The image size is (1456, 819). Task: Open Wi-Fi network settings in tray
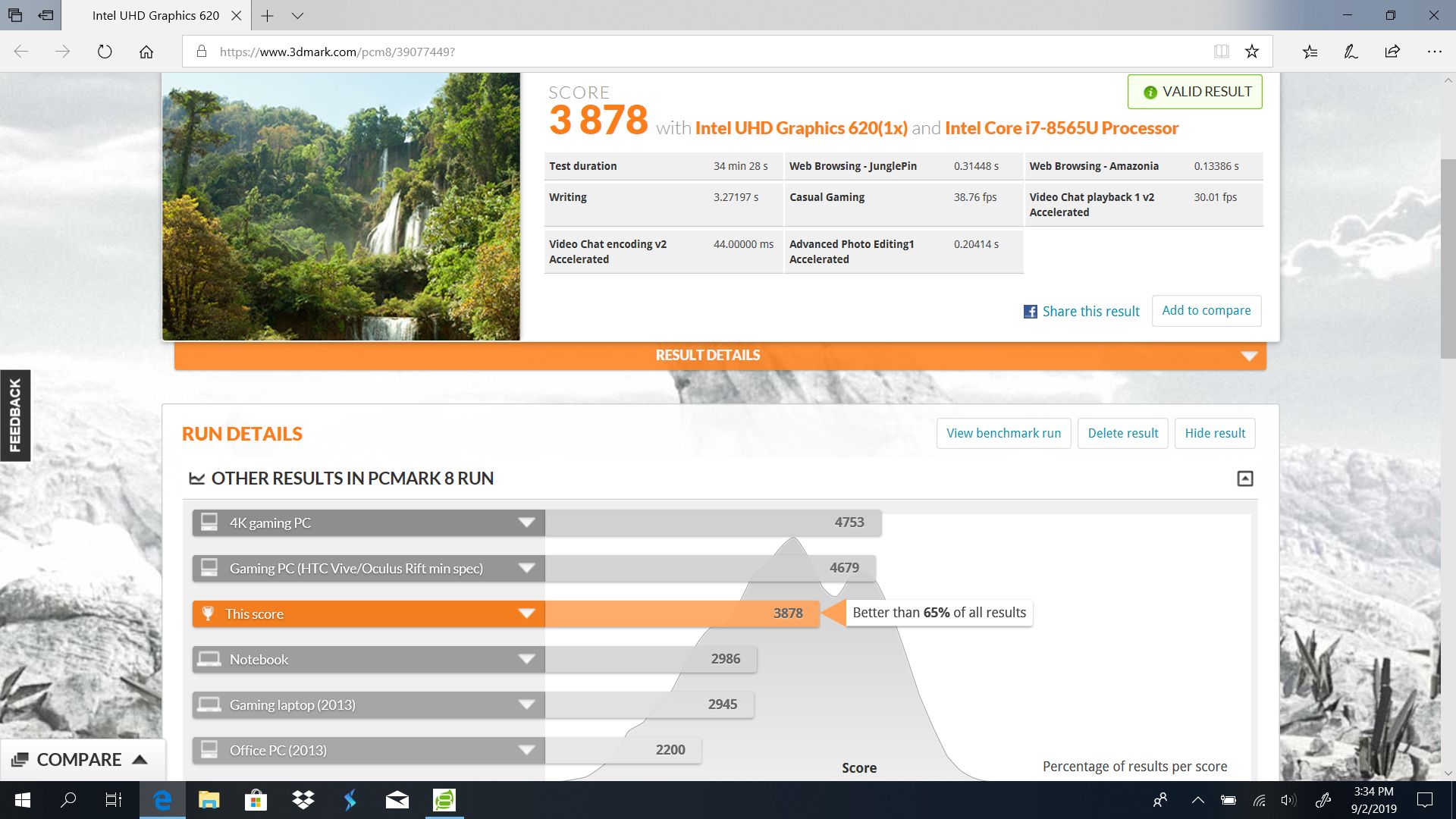[1259, 800]
